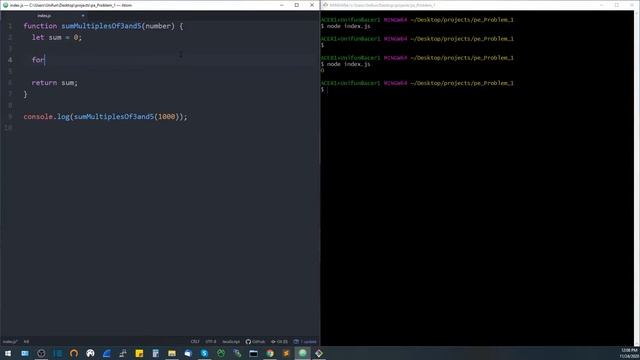Place cursor after 'for' on line 4
Screen dimensions: 640x360
[45, 60]
